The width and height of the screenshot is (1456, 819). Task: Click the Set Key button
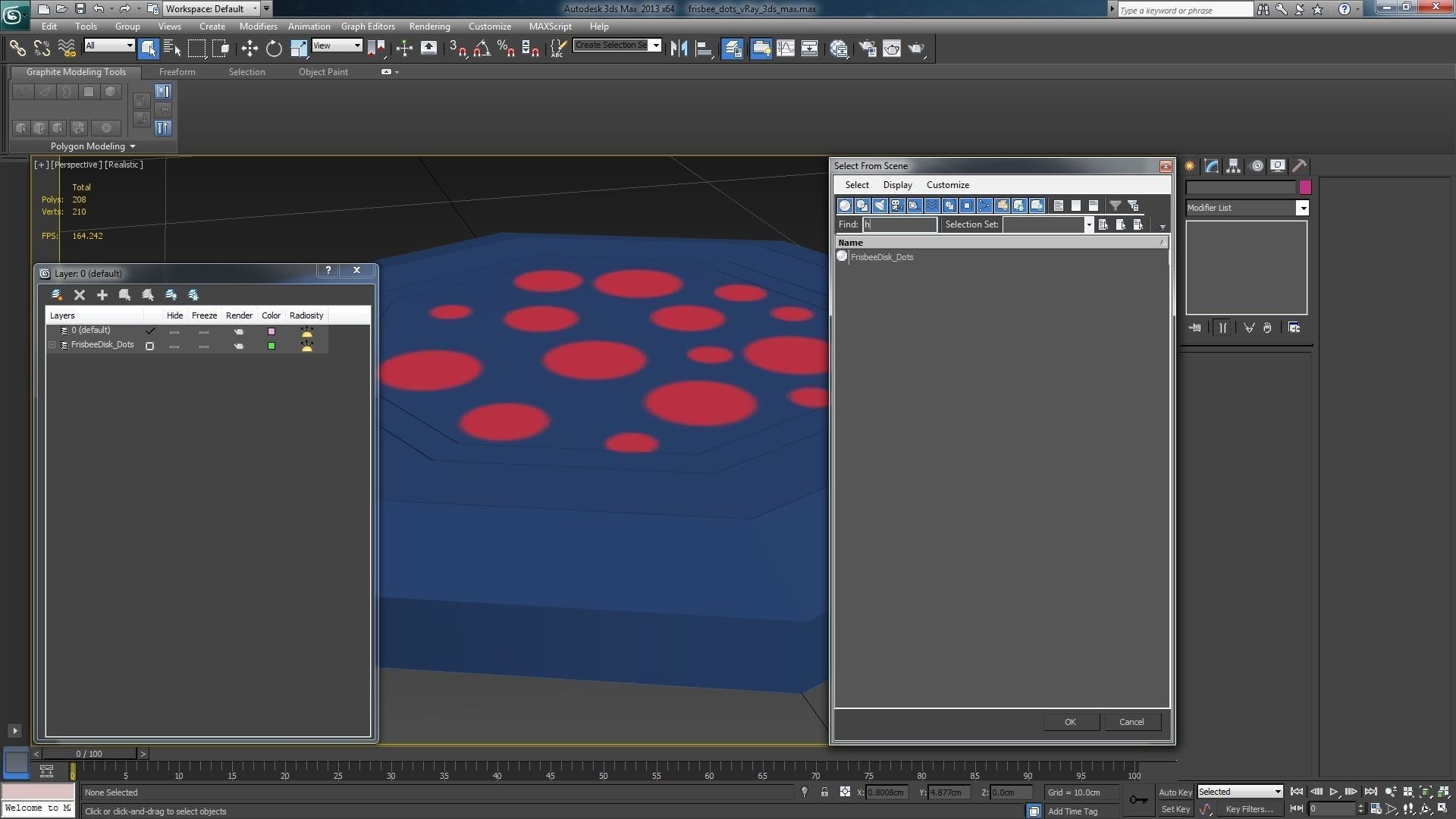[1175, 810]
